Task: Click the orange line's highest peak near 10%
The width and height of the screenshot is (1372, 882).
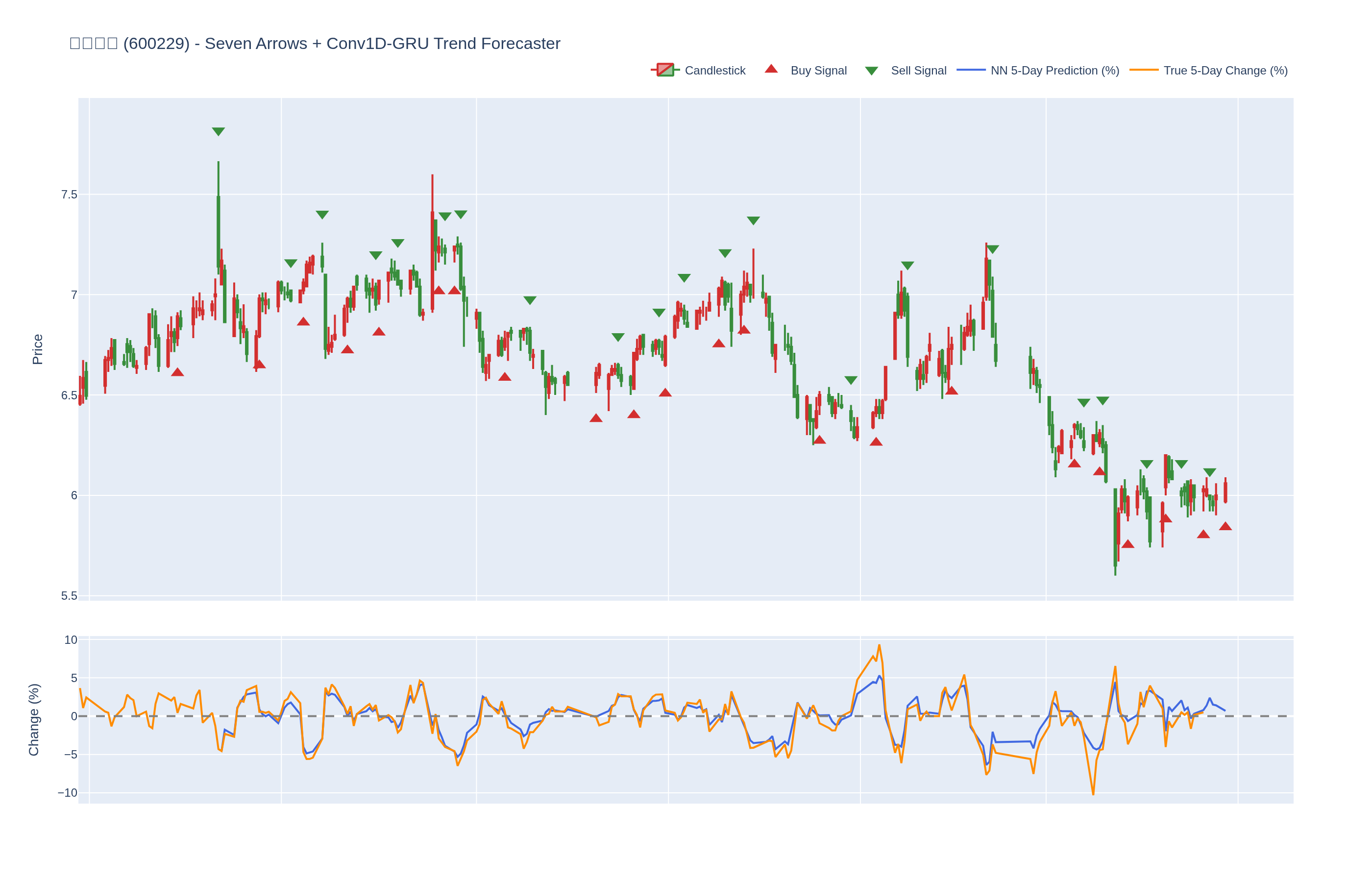Action: pos(879,646)
